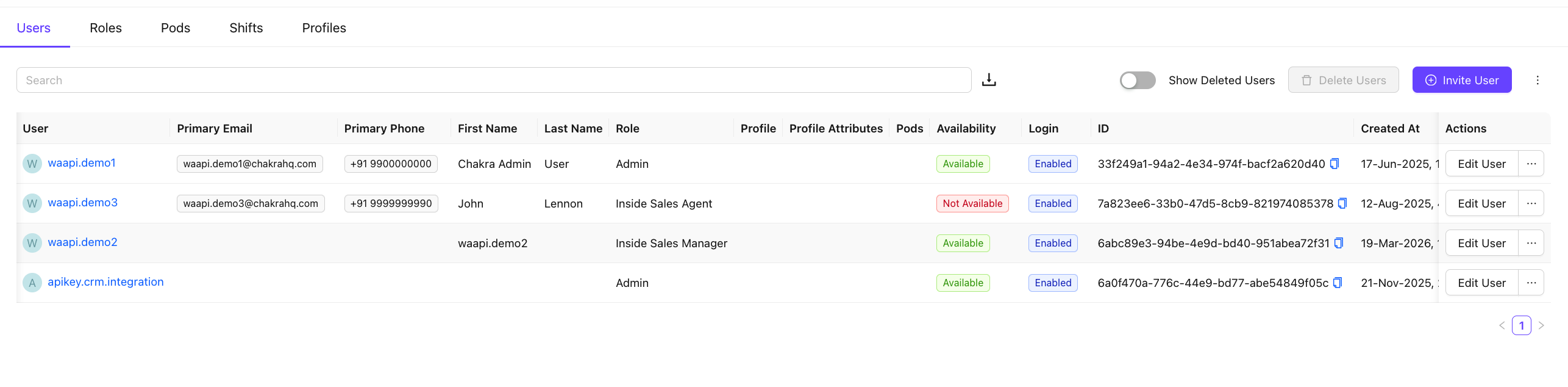This screenshot has height=387, width=1568.
Task: Focus the Search input field
Action: pos(494,80)
